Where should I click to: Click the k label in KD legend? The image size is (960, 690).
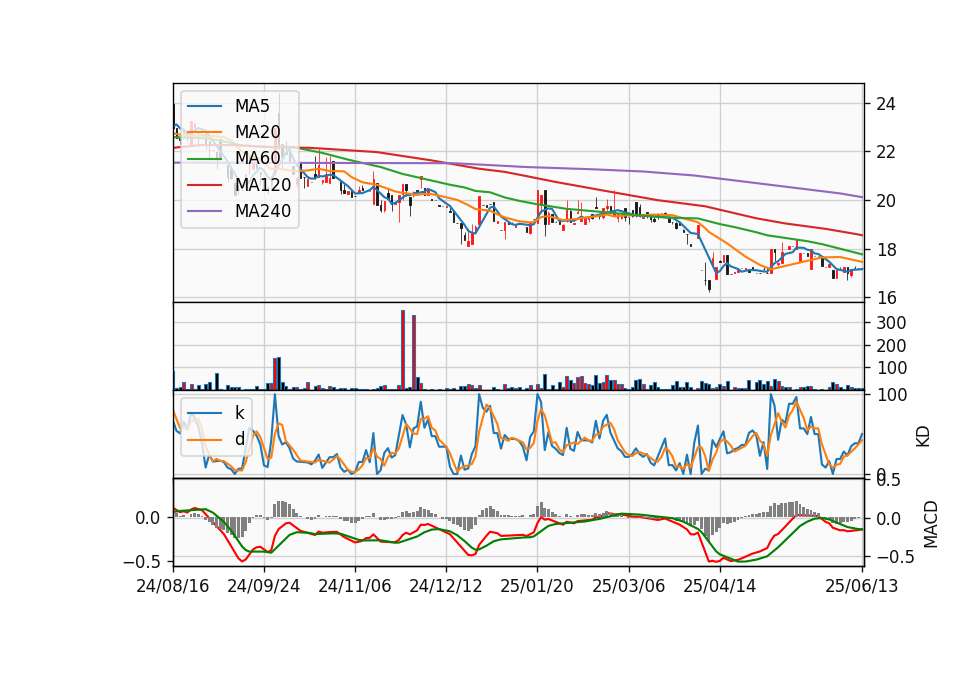[239, 413]
